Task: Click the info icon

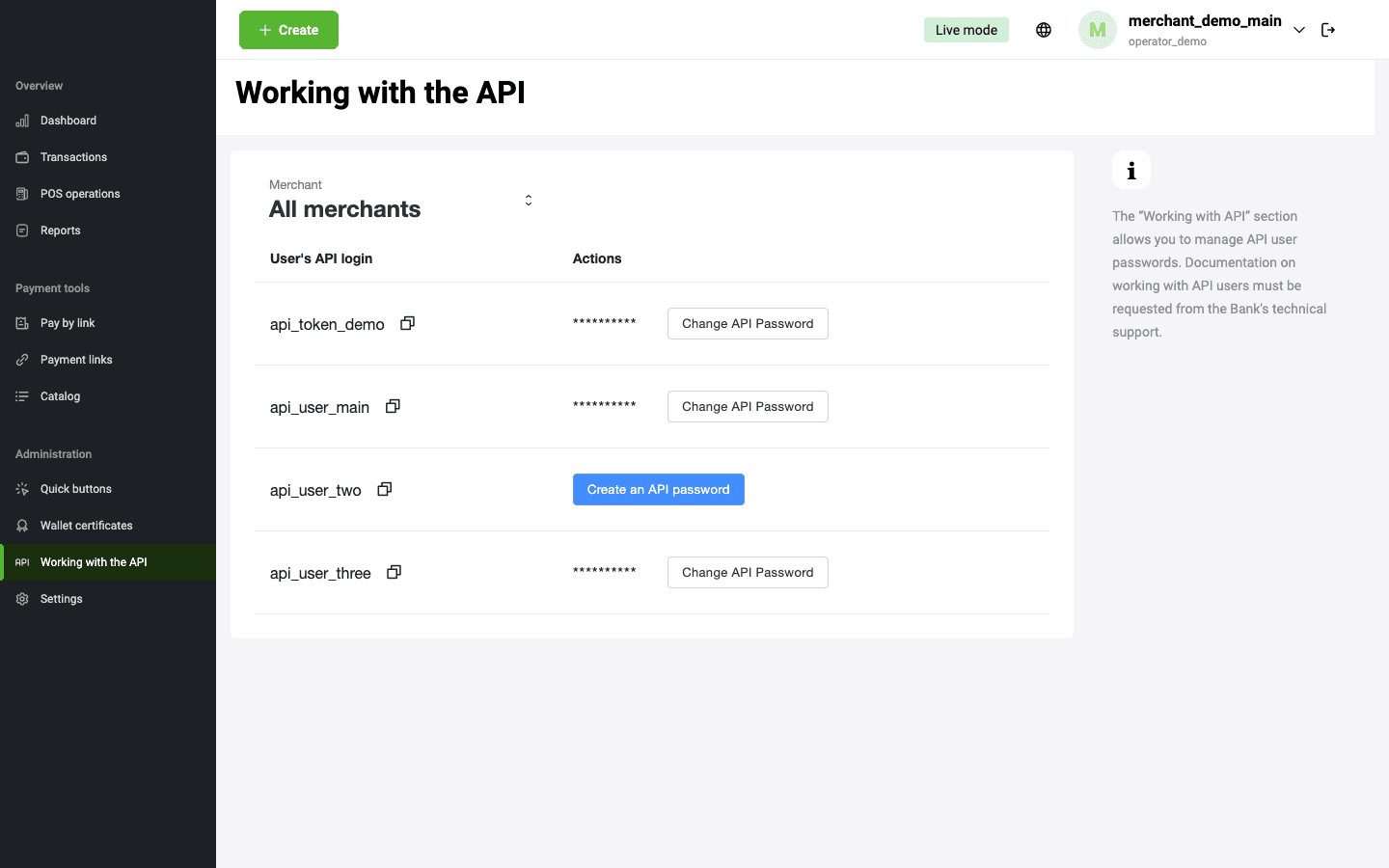Action: point(1131,171)
